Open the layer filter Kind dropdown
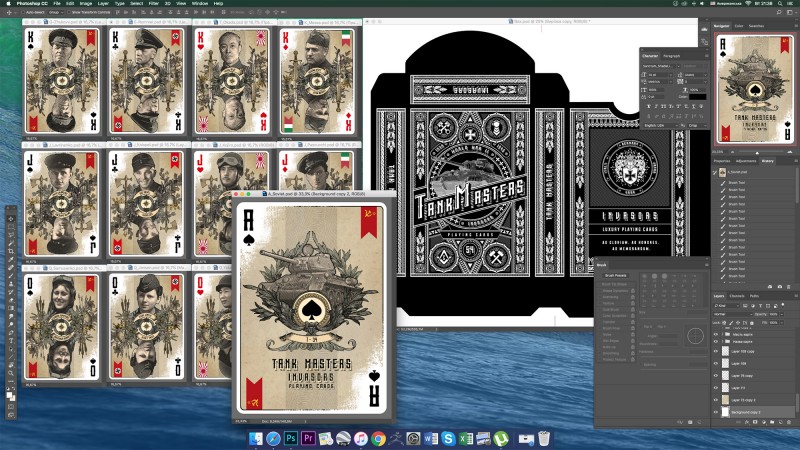This screenshot has height=450, width=800. (727, 306)
